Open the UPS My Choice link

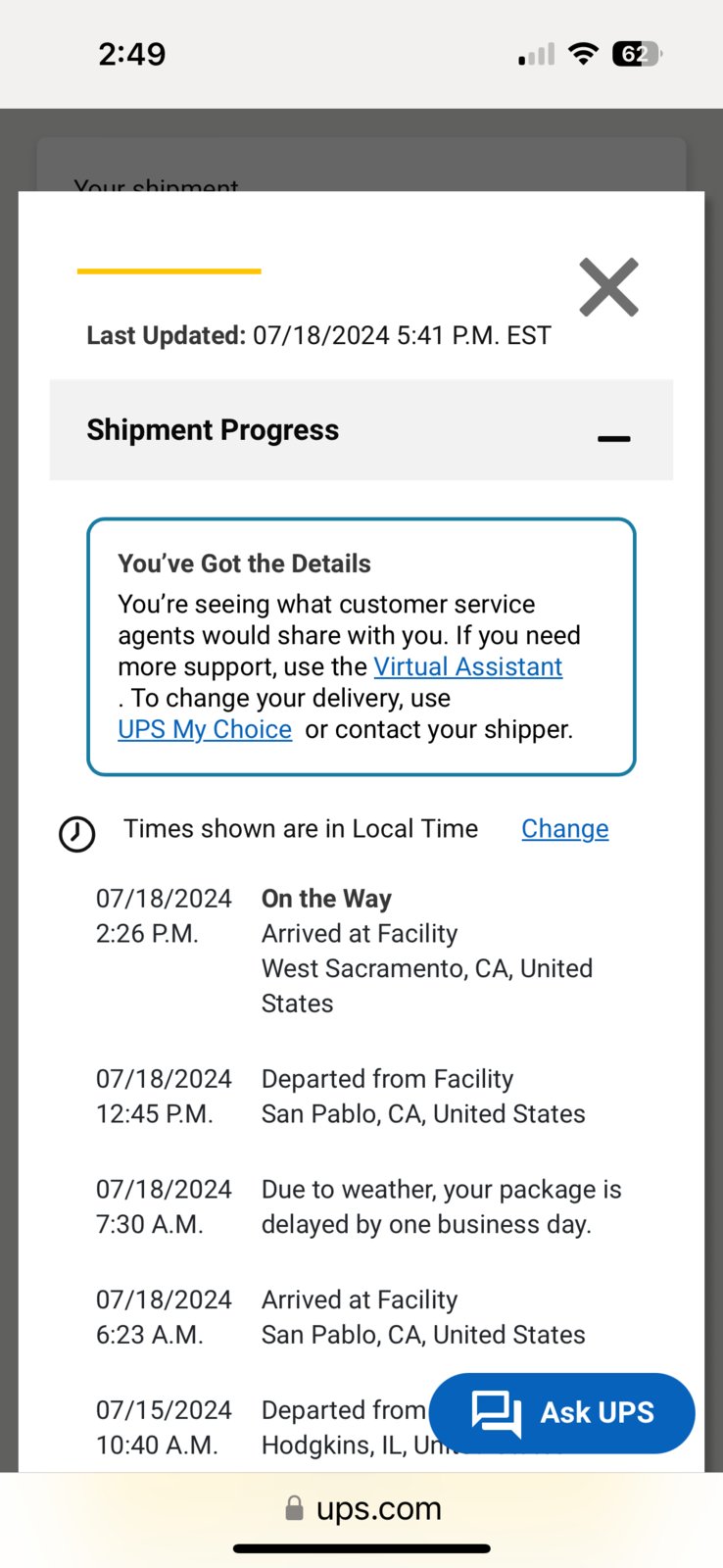(x=205, y=729)
